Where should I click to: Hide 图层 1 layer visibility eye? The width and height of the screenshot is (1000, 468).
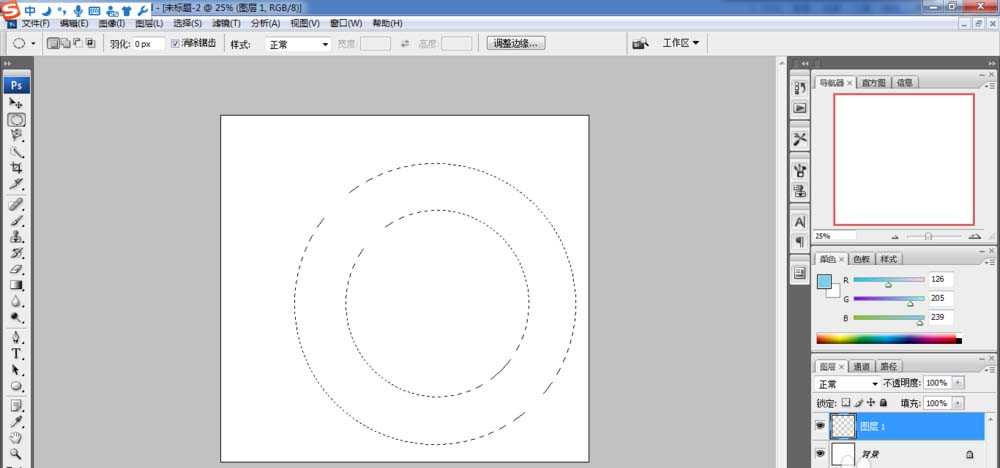click(x=820, y=426)
